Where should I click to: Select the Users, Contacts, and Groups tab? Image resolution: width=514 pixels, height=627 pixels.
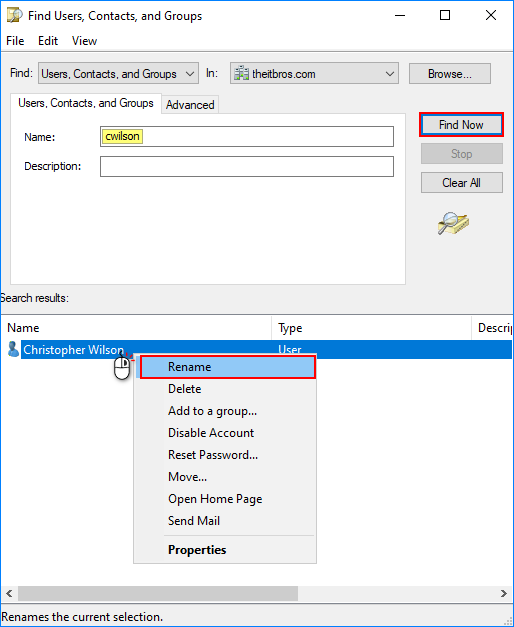86,103
